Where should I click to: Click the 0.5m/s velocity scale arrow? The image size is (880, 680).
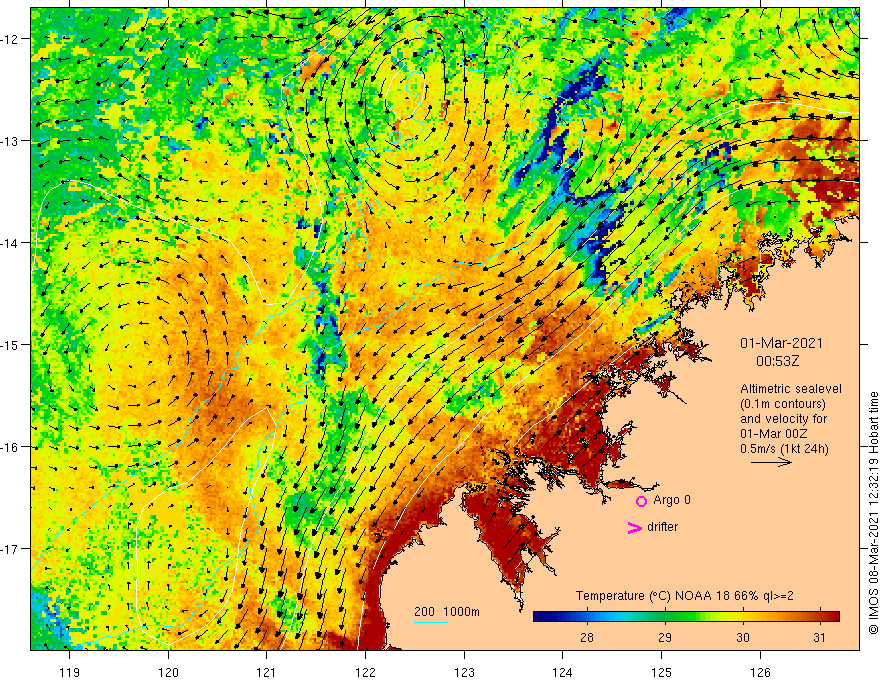(771, 463)
